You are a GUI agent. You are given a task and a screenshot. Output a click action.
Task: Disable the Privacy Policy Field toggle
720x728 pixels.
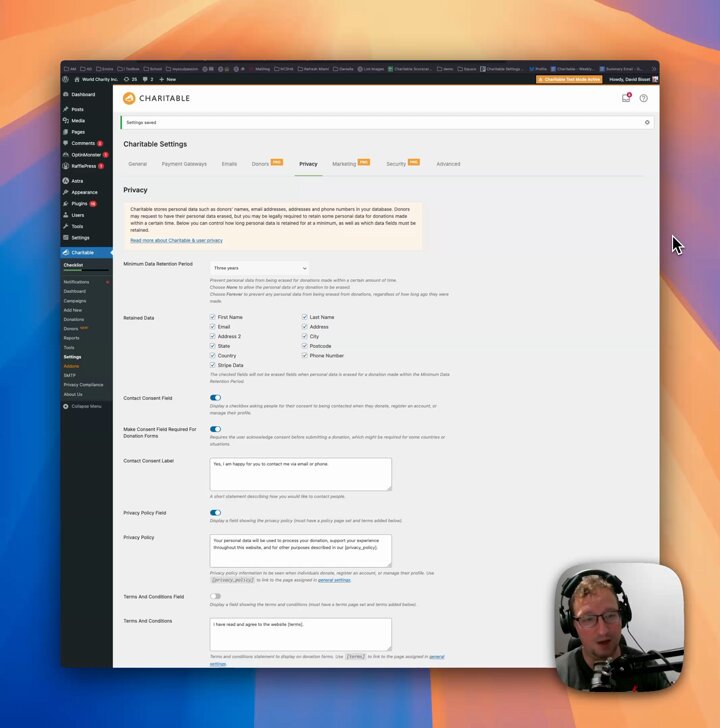[x=215, y=513]
